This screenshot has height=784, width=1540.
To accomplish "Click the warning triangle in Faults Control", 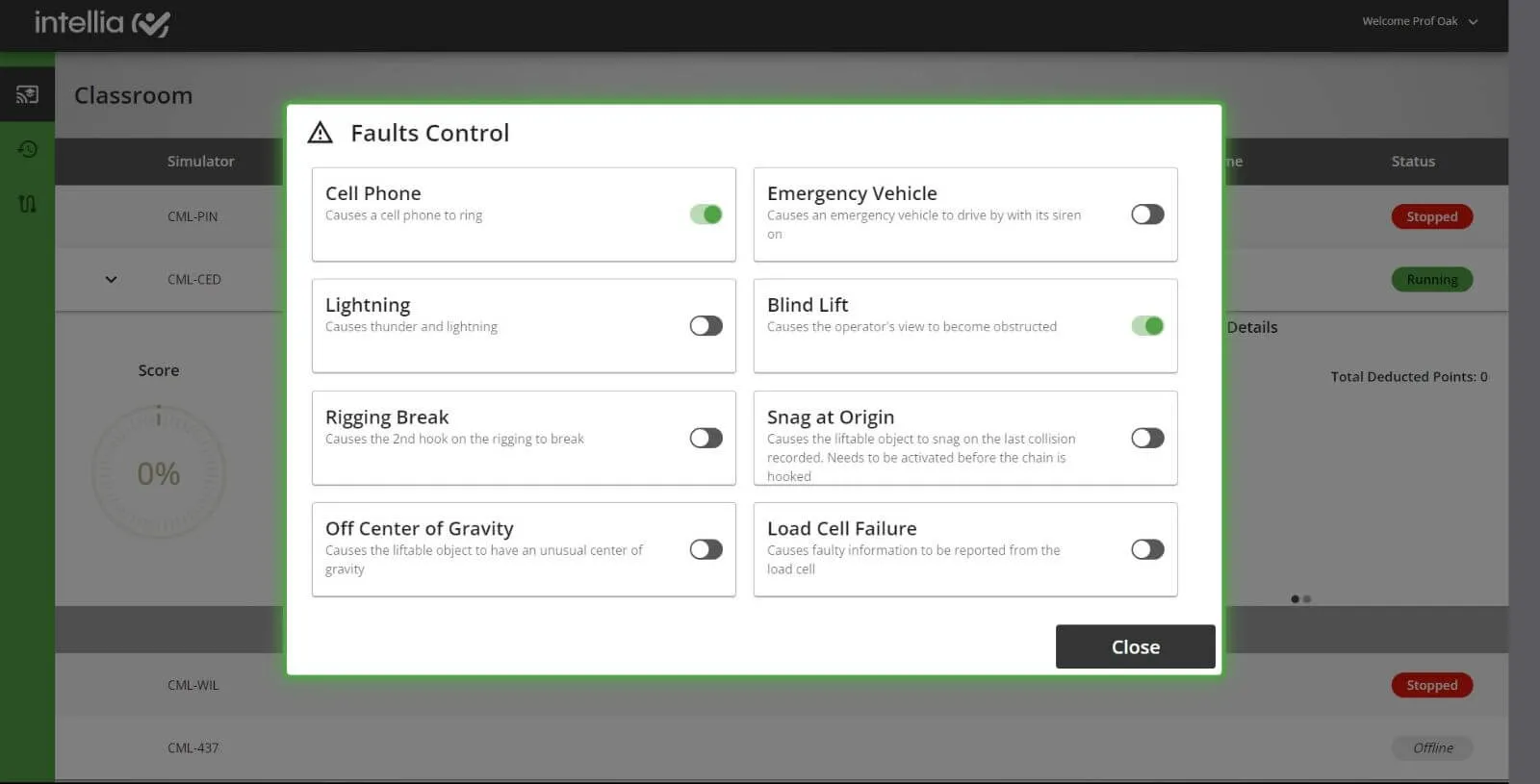I will 320,133.
